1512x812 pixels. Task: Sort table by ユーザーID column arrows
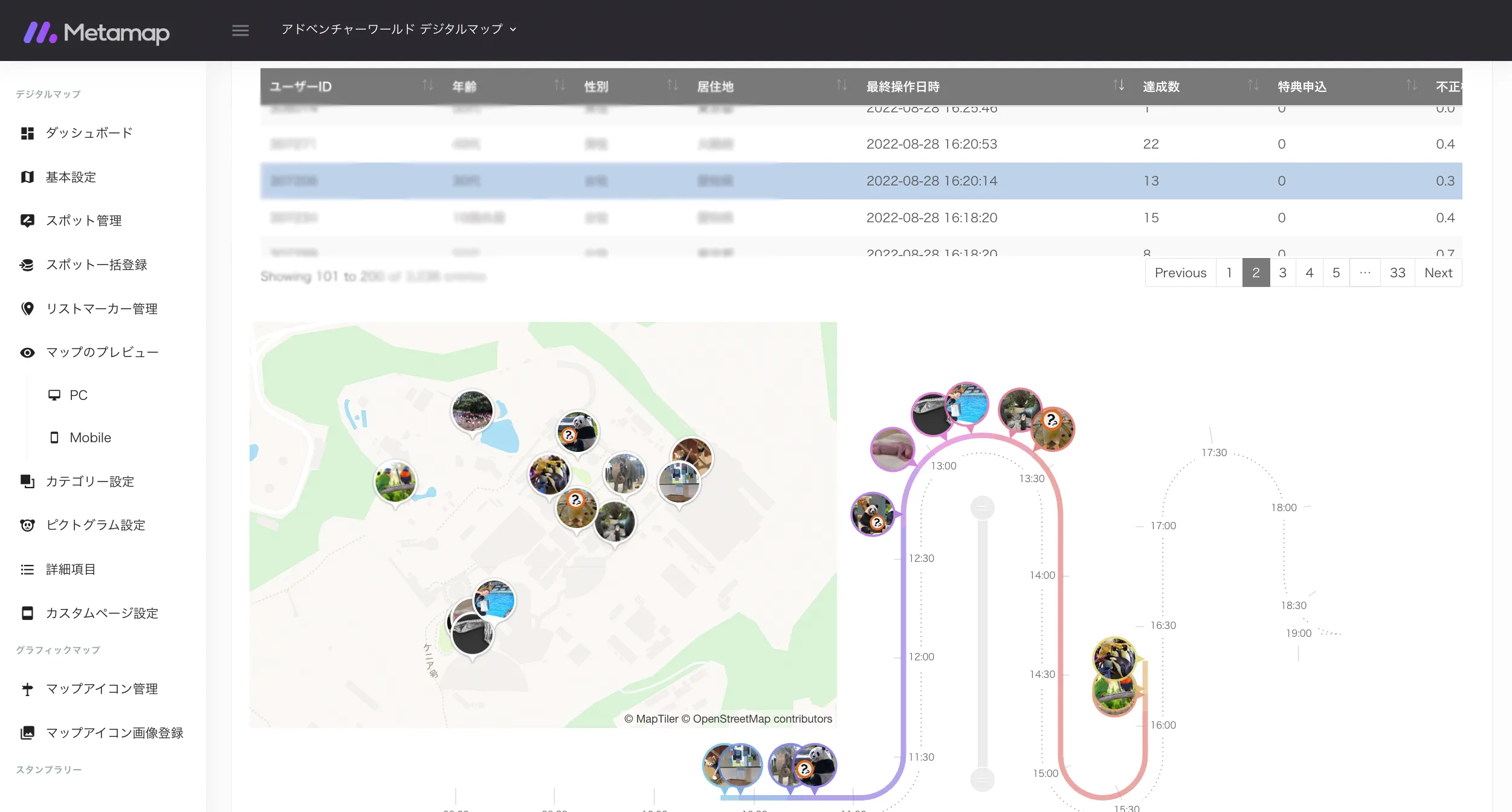coord(427,86)
